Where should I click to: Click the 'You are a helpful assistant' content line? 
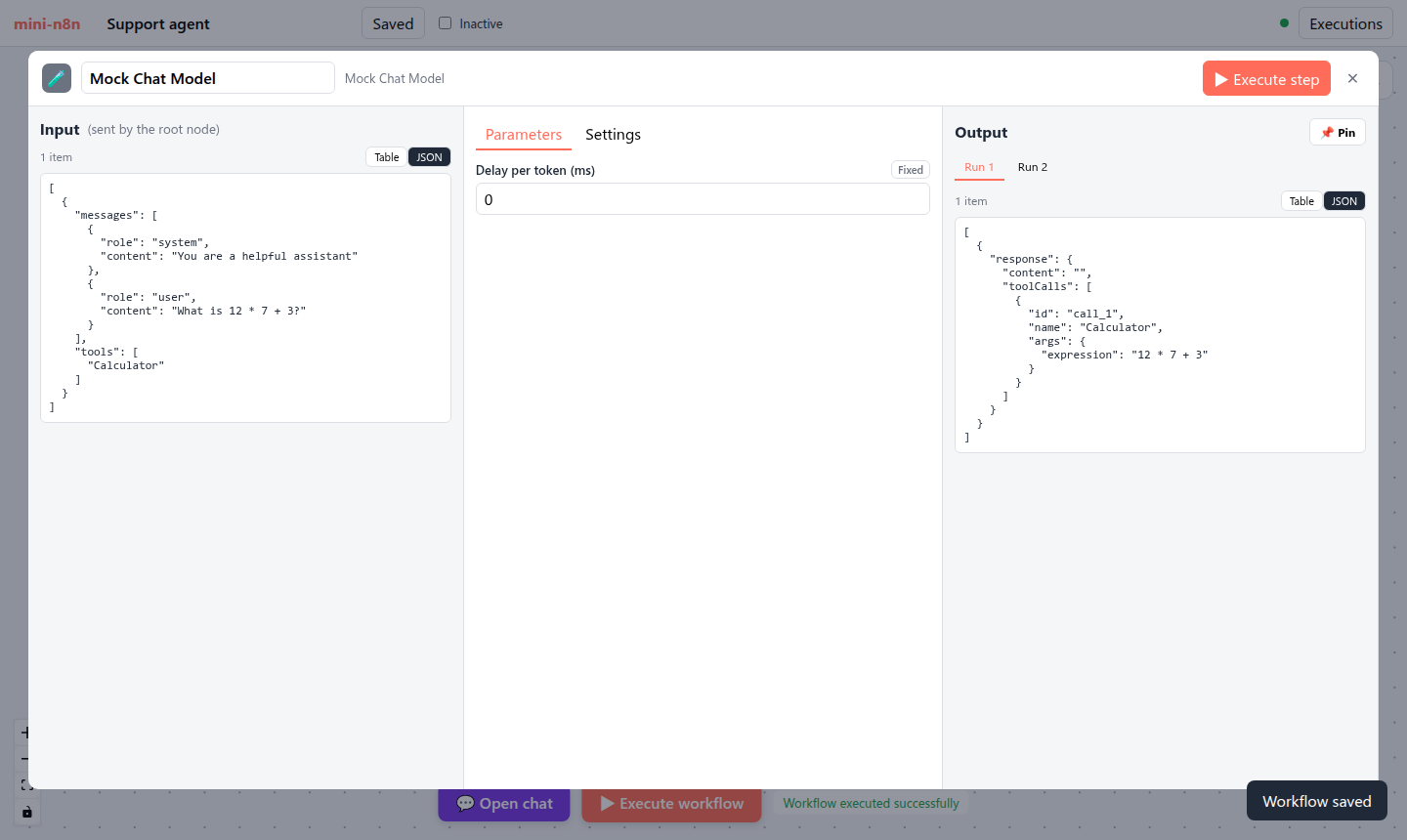click(229, 256)
